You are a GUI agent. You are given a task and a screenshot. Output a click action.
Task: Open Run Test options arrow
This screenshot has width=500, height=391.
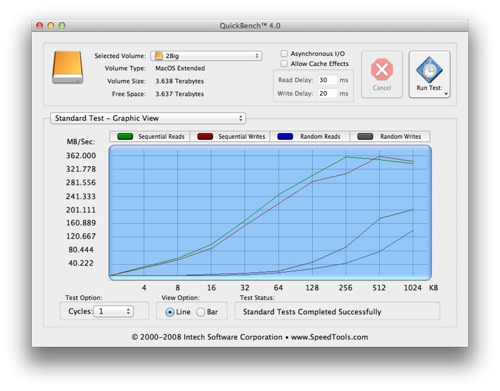pyautogui.click(x=446, y=94)
